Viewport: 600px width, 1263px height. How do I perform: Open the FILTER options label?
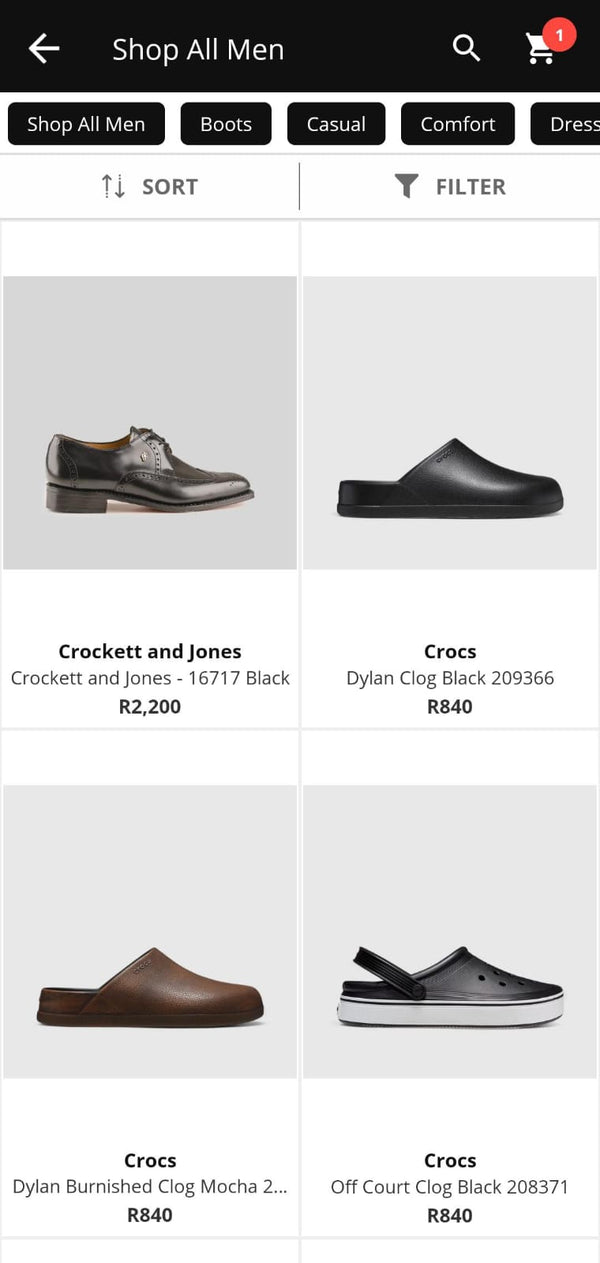[471, 187]
